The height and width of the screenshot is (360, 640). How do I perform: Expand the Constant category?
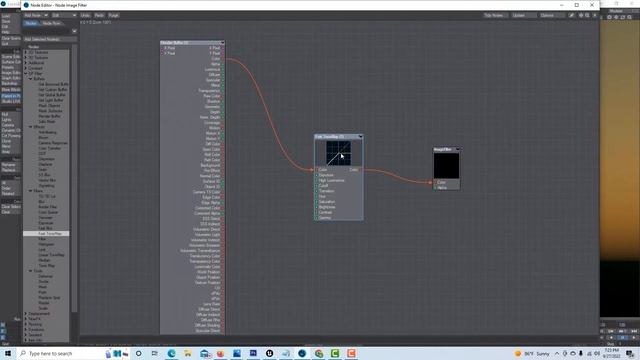tap(26, 68)
